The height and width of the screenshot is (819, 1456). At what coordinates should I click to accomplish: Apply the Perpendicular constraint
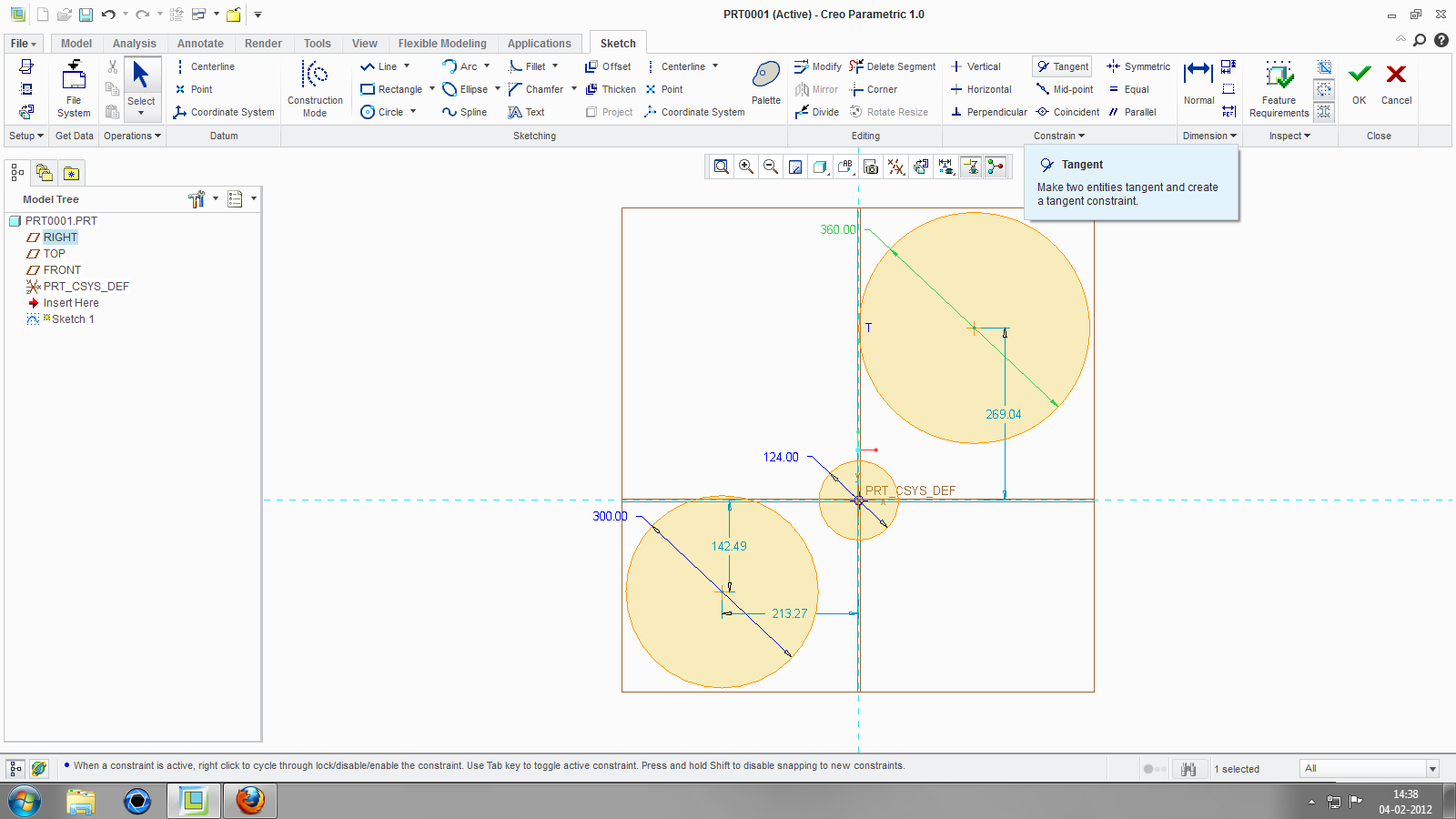989,112
